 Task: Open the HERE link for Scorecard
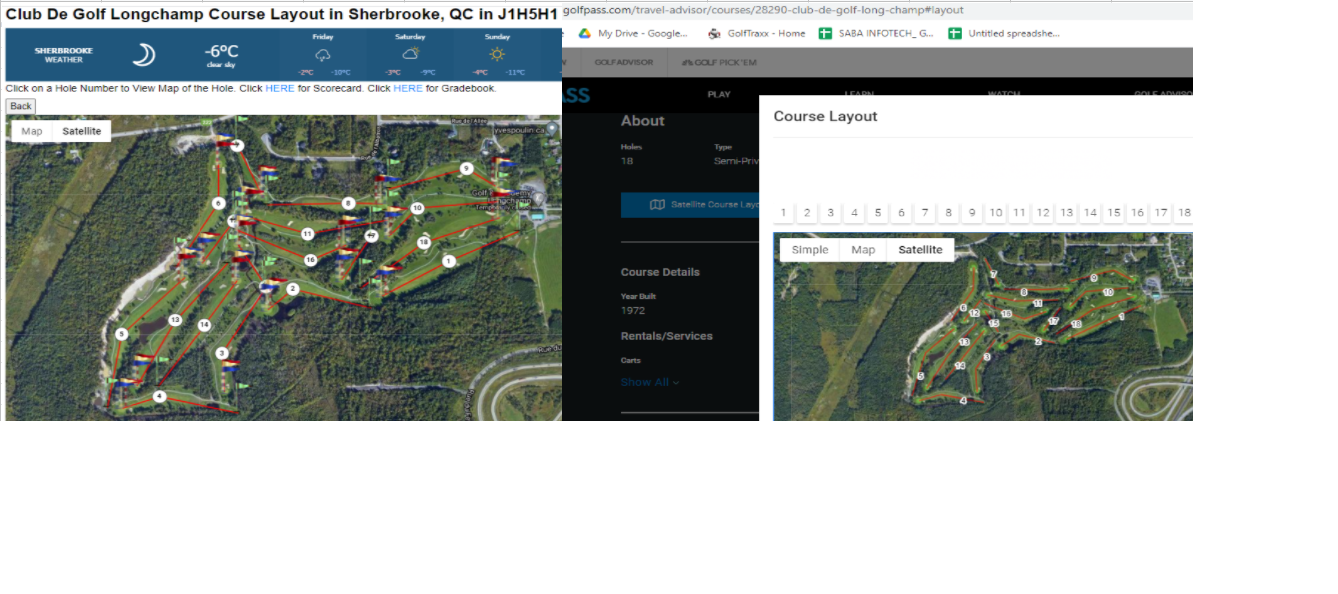click(x=280, y=88)
